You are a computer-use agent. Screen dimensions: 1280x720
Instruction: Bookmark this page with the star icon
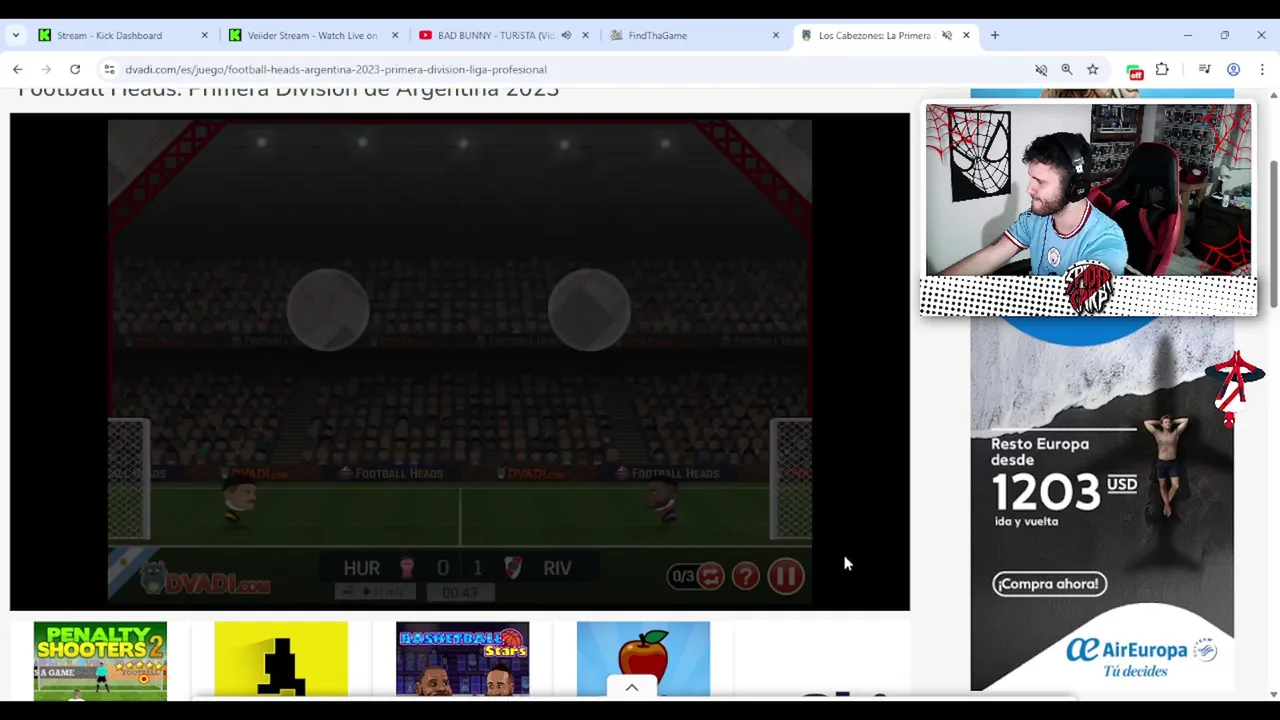pyautogui.click(x=1093, y=69)
